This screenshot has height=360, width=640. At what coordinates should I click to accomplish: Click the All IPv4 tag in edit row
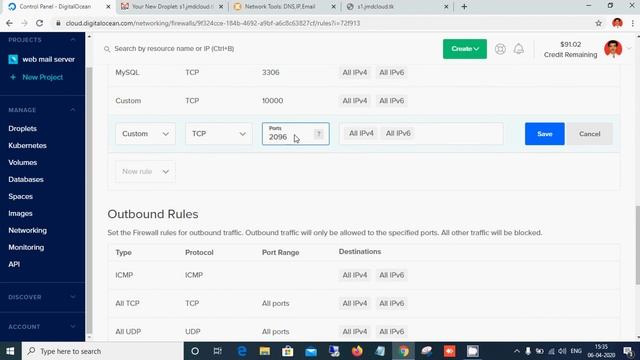[361, 133]
